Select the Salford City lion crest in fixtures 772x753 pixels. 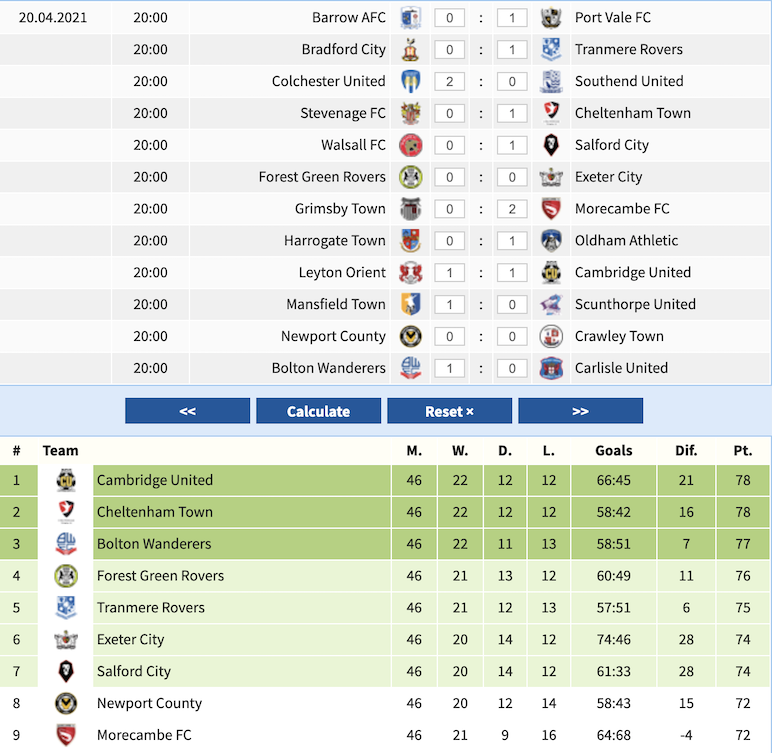tap(551, 145)
